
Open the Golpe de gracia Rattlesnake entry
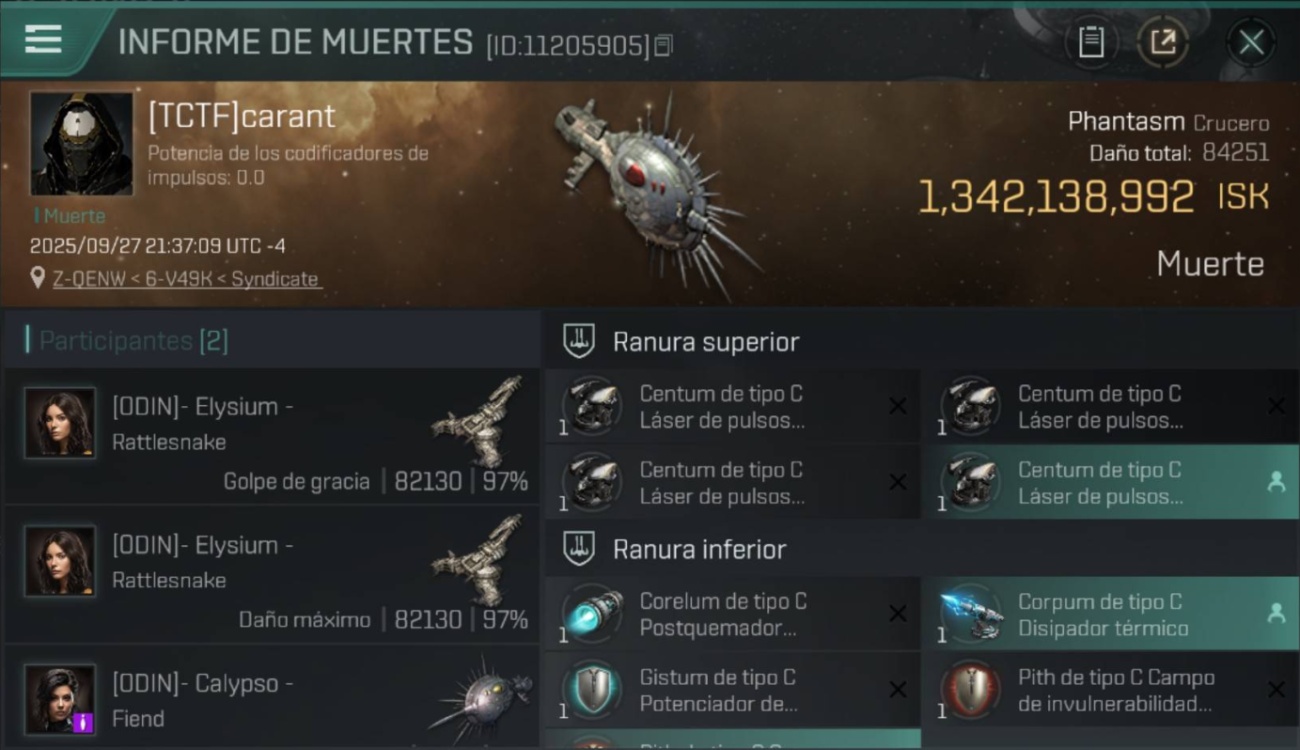[x=272, y=436]
